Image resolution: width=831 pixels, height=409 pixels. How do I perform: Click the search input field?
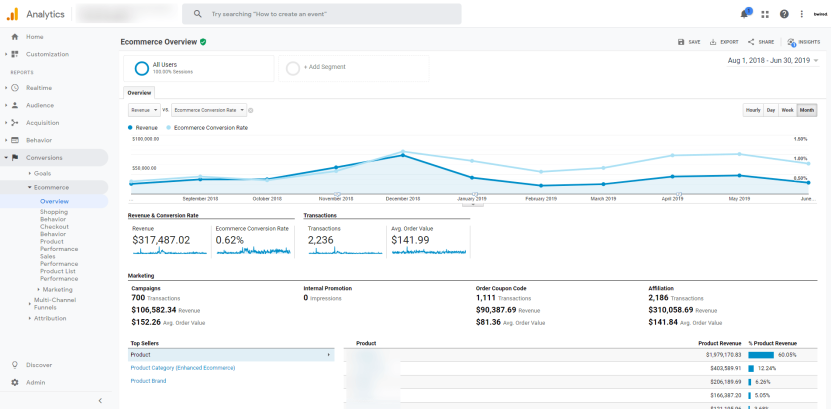[x=322, y=14]
